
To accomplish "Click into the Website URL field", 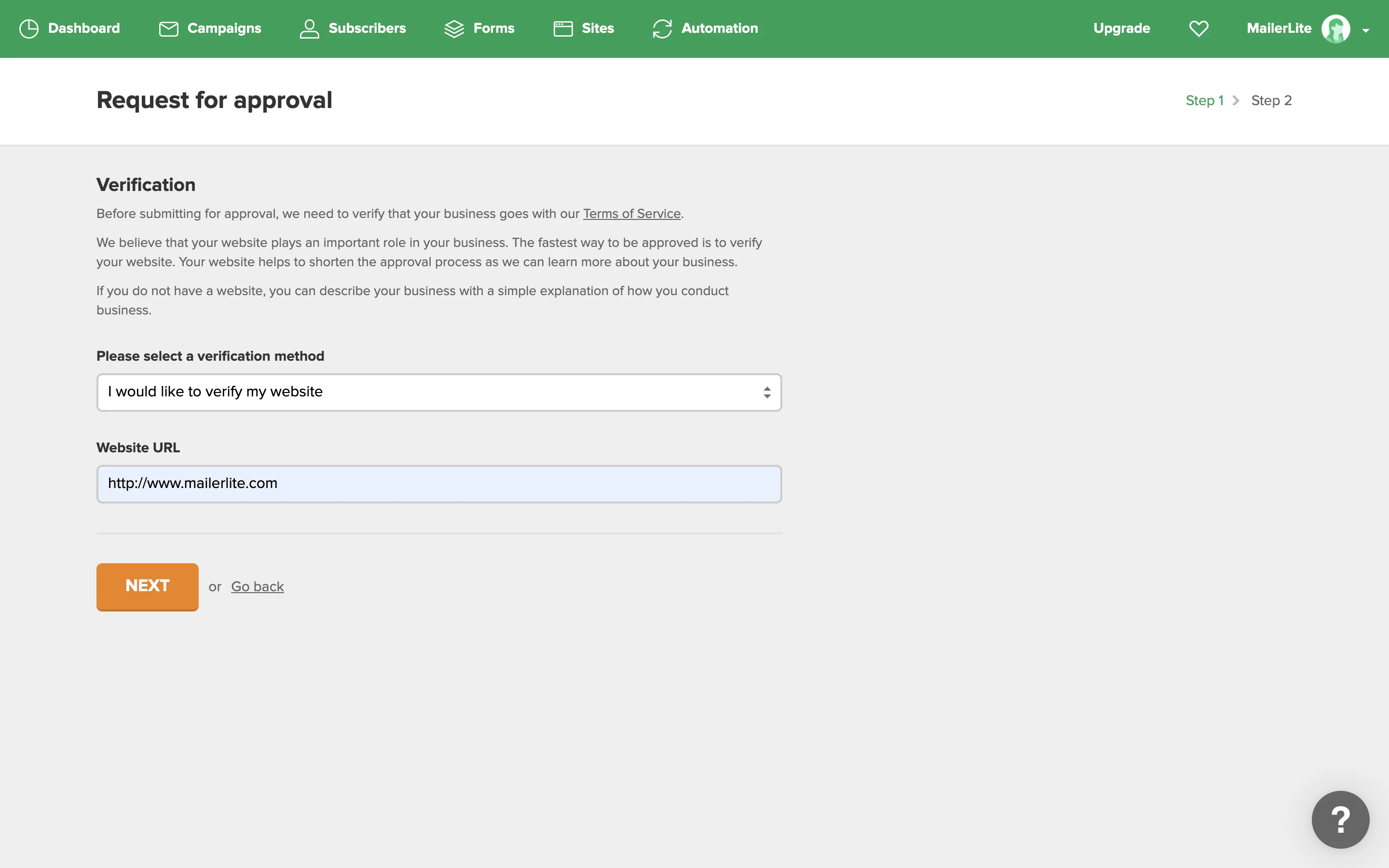I will [x=438, y=484].
